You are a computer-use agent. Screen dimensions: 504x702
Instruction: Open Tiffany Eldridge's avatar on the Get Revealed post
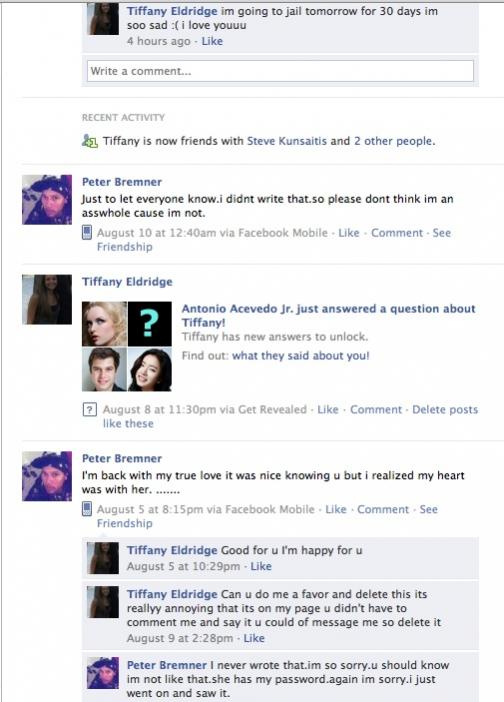(47, 299)
